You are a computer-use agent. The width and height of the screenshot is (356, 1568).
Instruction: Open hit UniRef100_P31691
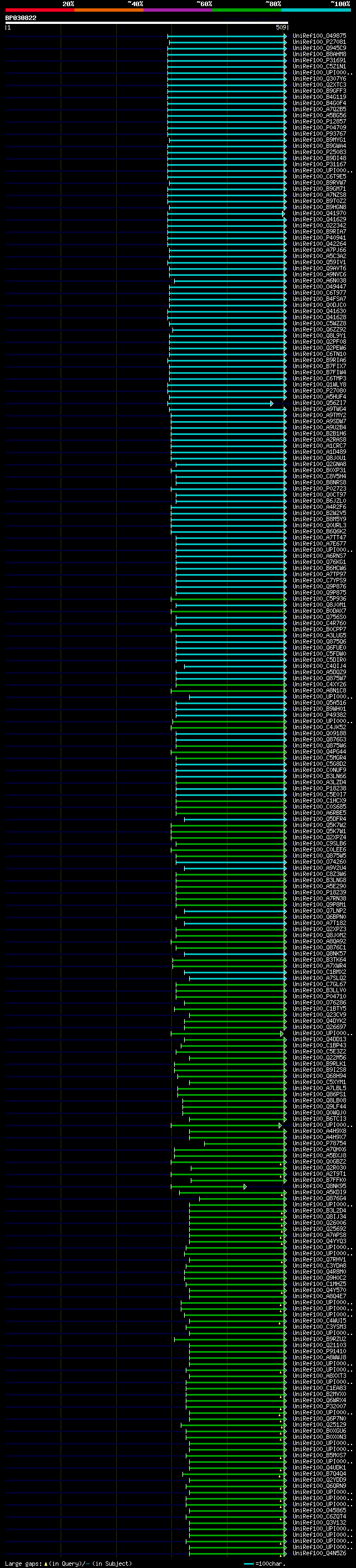[x=319, y=60]
